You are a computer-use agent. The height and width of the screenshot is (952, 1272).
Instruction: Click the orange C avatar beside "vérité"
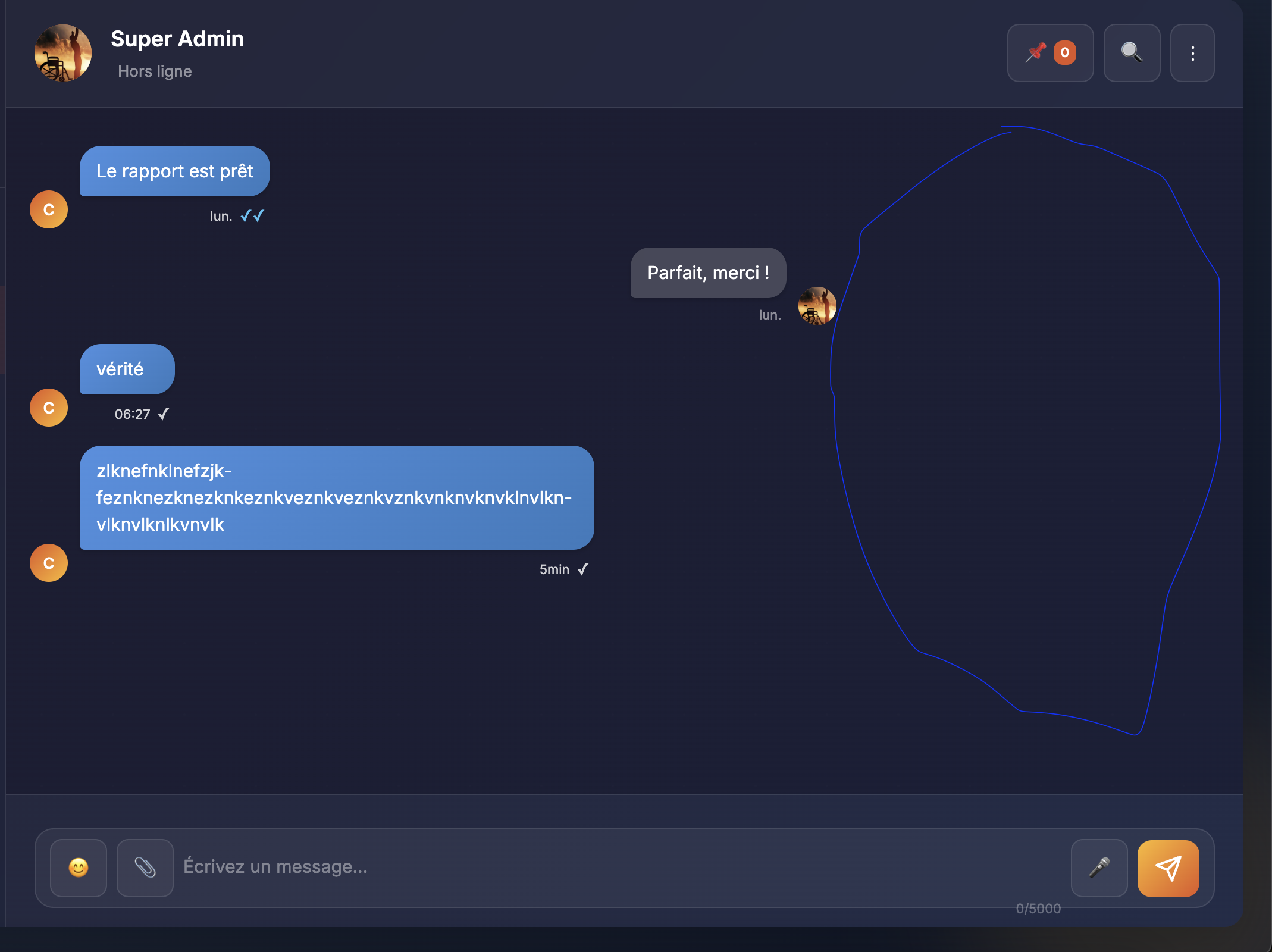[x=49, y=408]
